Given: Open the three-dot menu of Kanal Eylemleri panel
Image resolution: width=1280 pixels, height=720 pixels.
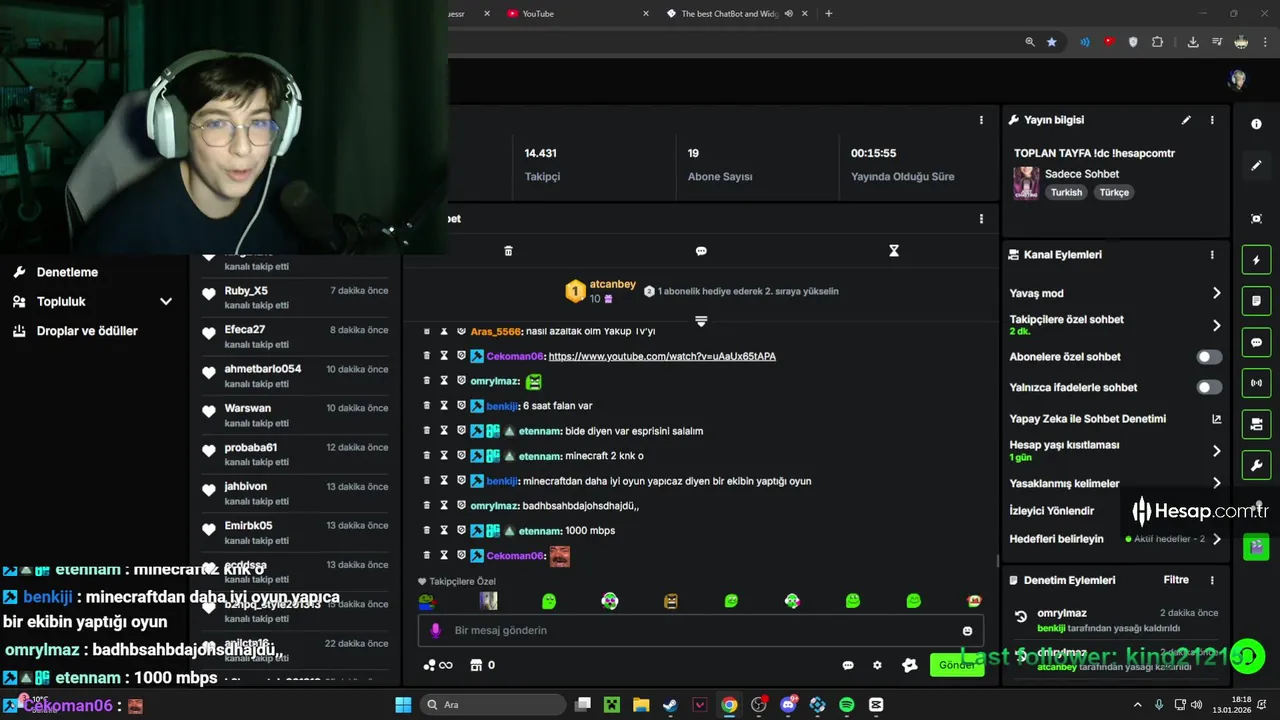Looking at the screenshot, I should point(1212,255).
